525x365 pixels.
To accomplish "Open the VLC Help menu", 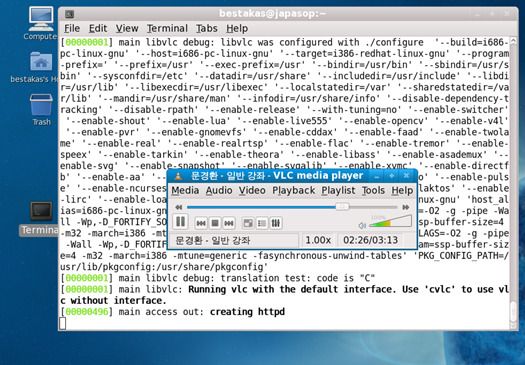I will [x=402, y=190].
